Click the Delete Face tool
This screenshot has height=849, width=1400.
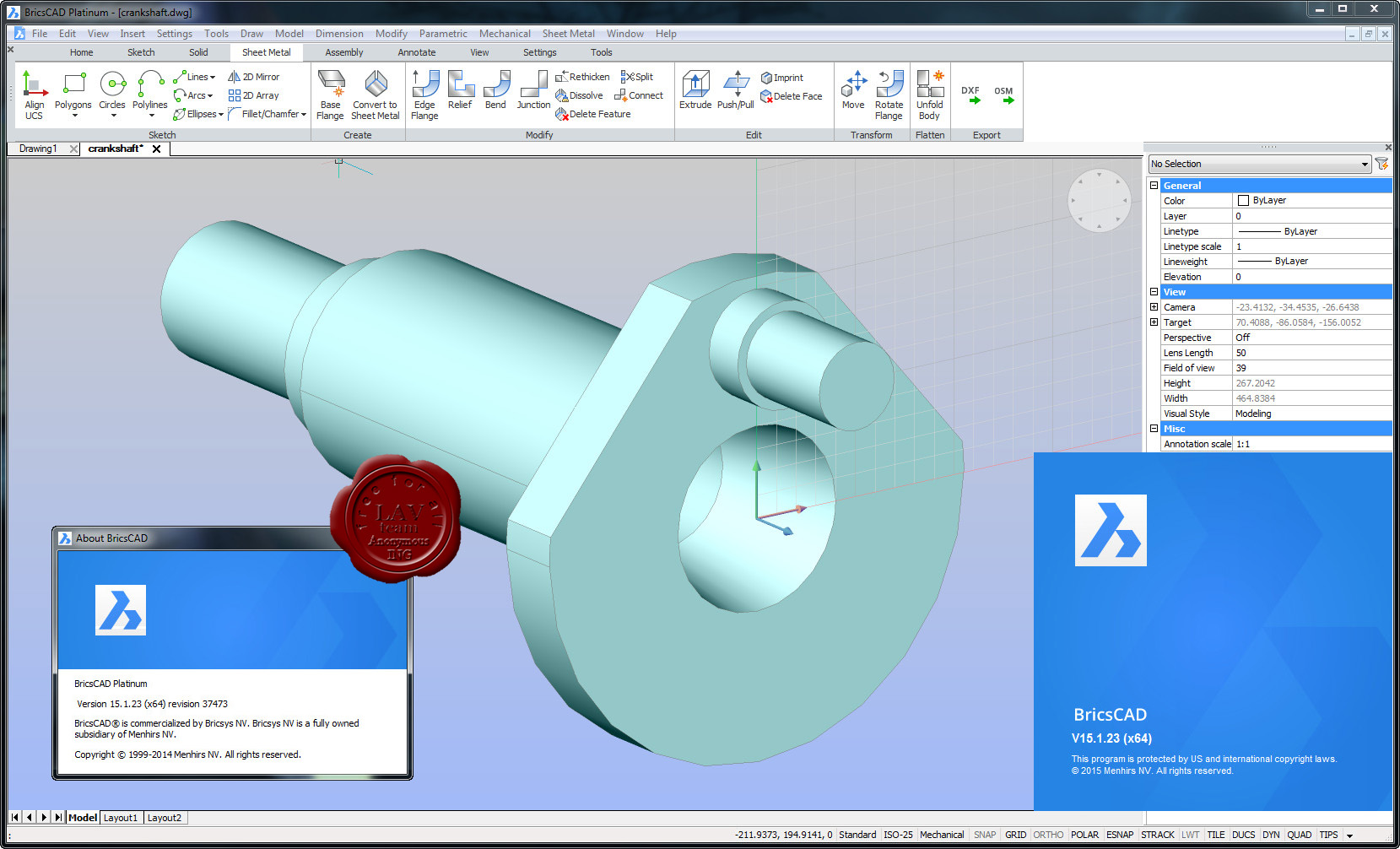point(791,96)
